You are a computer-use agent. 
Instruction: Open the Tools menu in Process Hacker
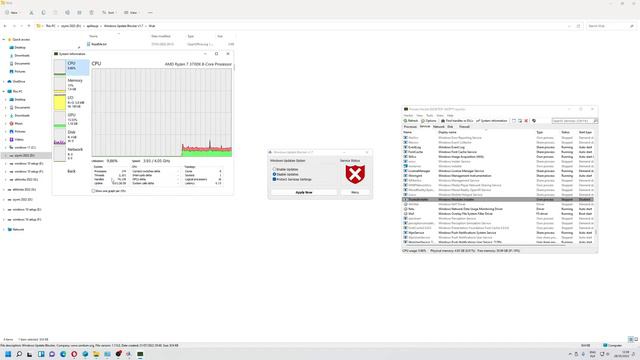pos(430,116)
